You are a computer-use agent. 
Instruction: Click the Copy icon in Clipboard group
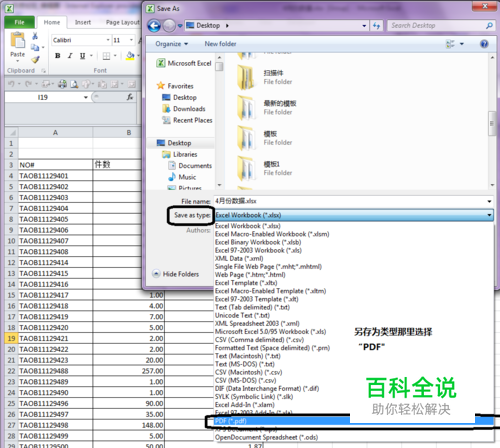point(35,47)
